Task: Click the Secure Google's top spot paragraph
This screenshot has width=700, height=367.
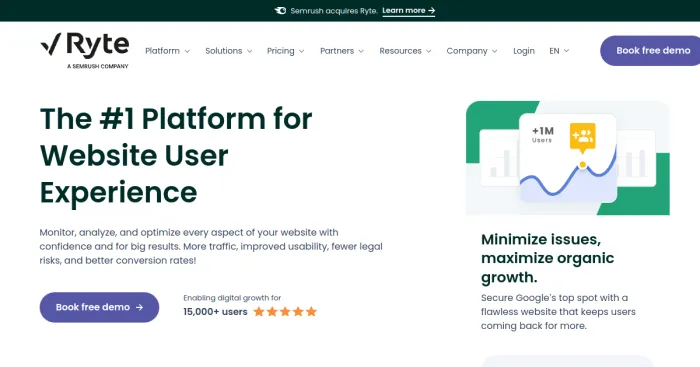Action: 558,312
